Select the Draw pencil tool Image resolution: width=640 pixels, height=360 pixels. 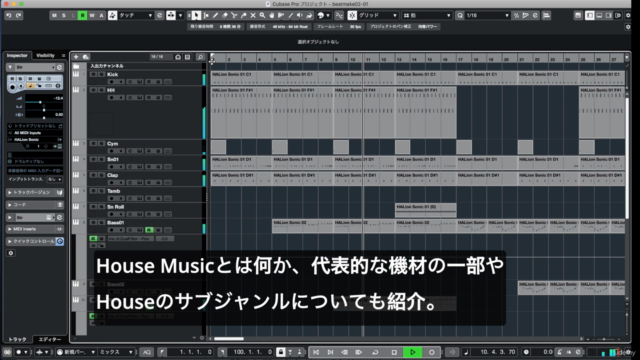(x=216, y=16)
